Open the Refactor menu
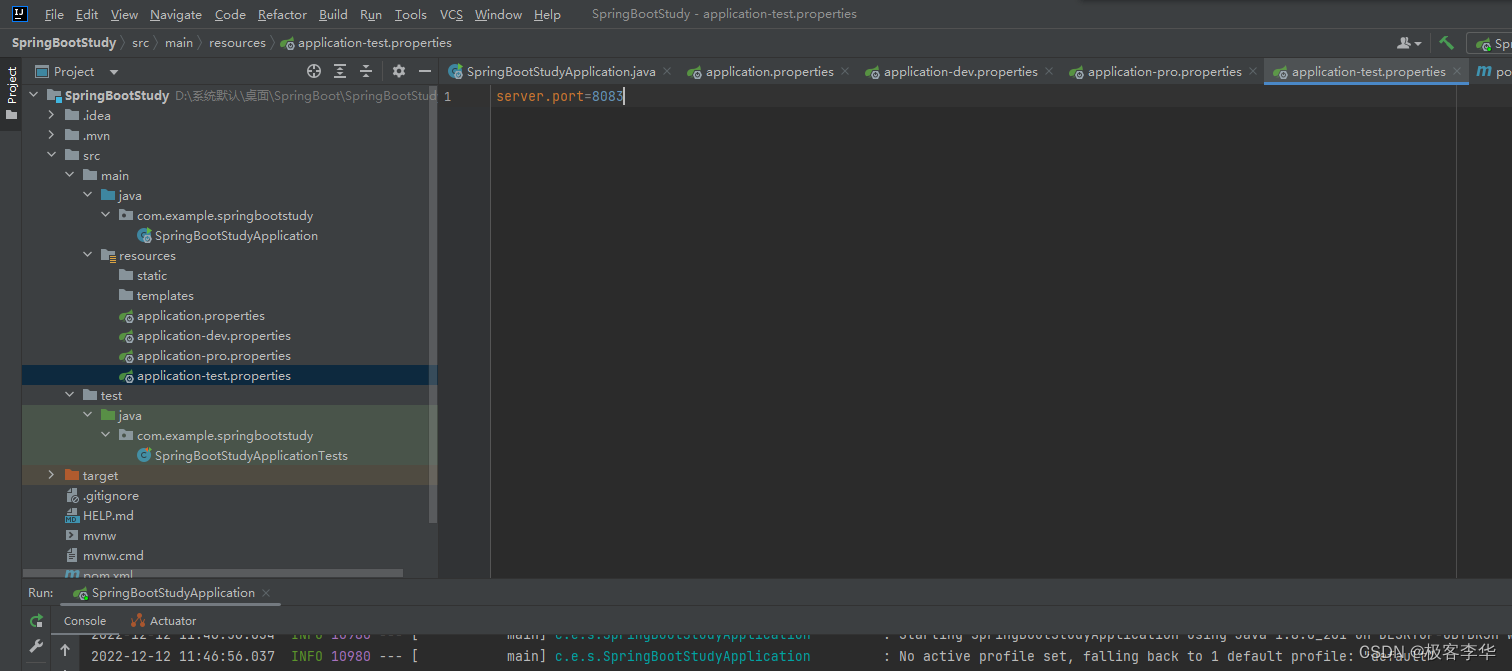This screenshot has width=1512, height=671. pyautogui.click(x=282, y=15)
